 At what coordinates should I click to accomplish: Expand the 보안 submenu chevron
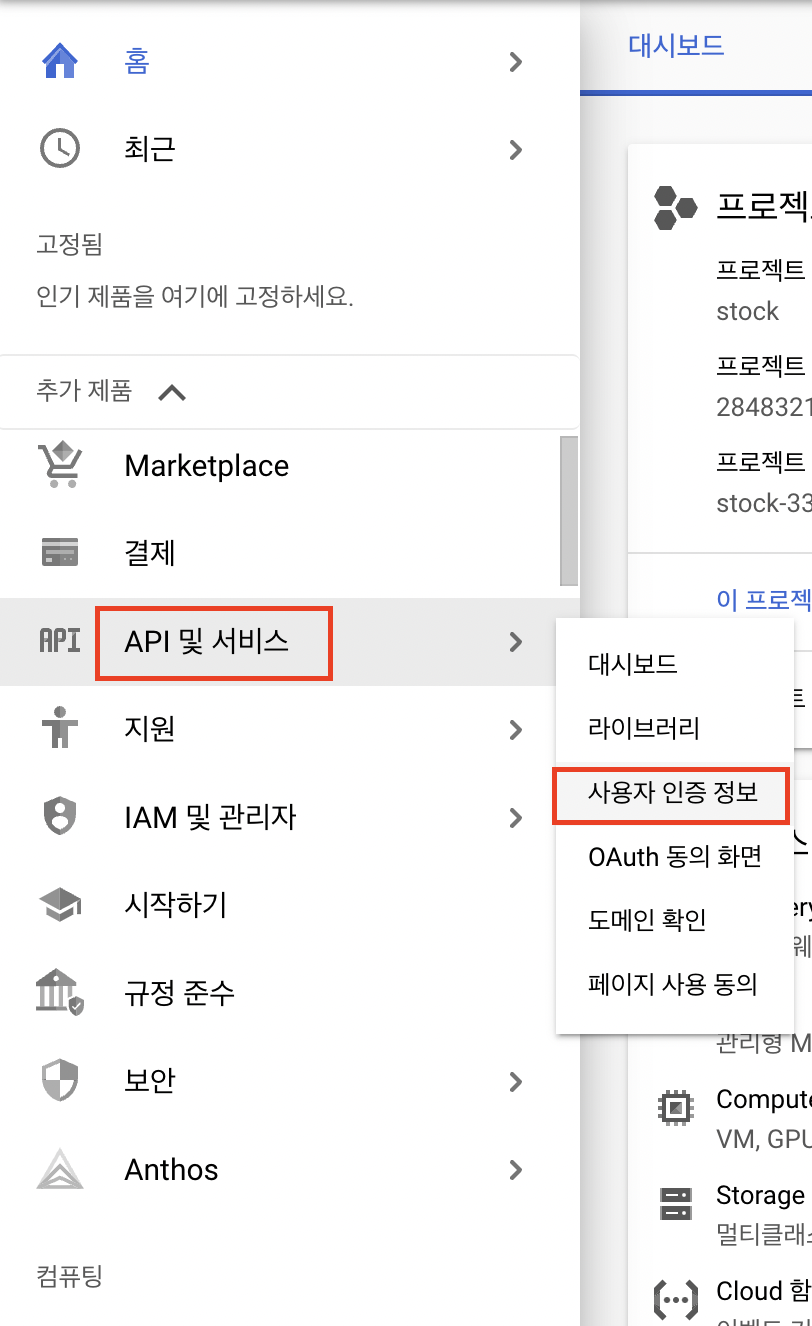point(516,1081)
